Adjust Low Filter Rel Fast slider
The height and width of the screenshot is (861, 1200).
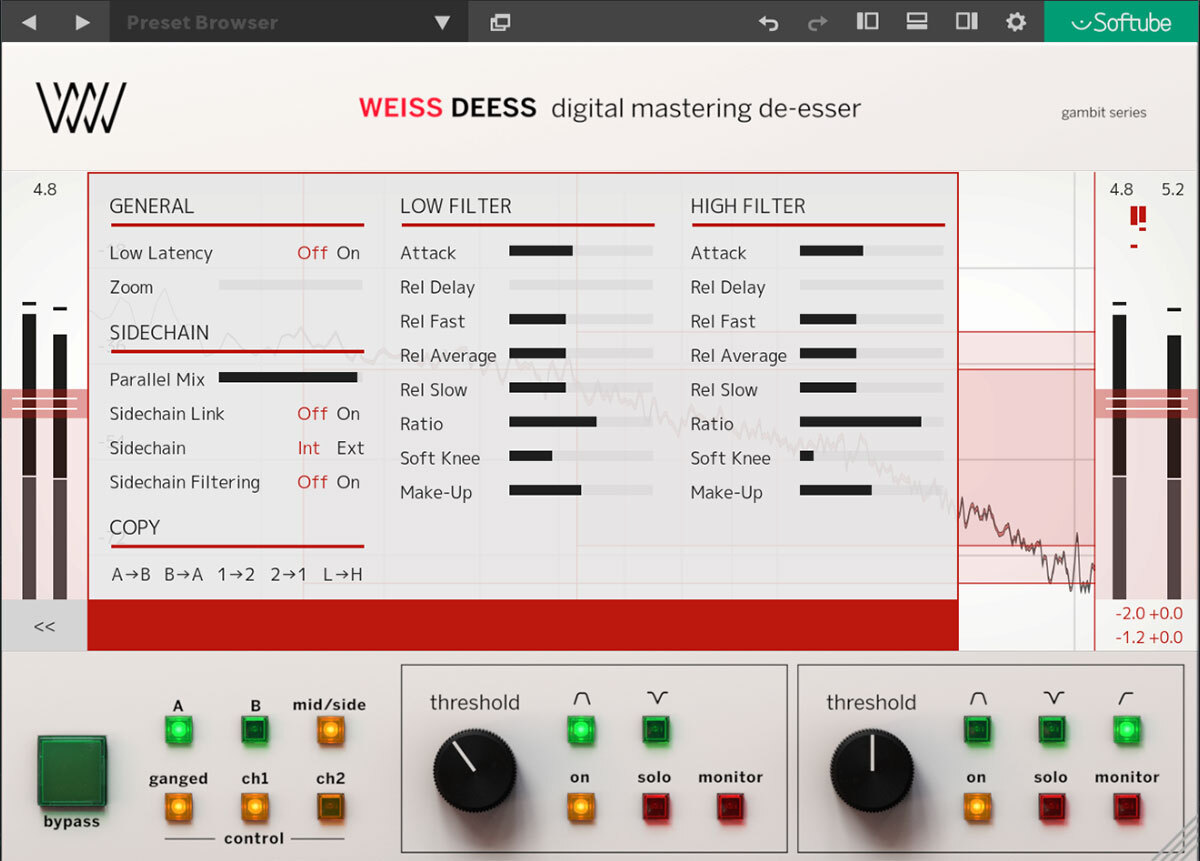(x=581, y=319)
